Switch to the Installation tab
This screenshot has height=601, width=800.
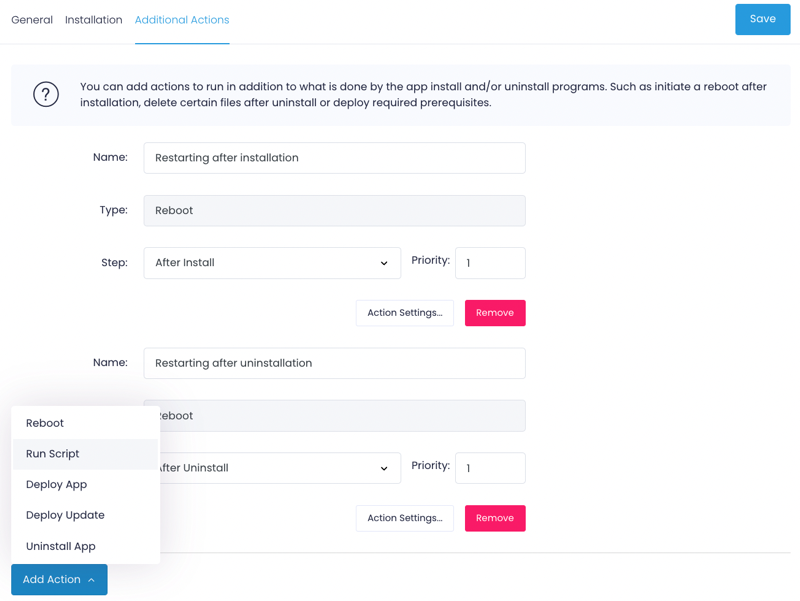(x=93, y=19)
